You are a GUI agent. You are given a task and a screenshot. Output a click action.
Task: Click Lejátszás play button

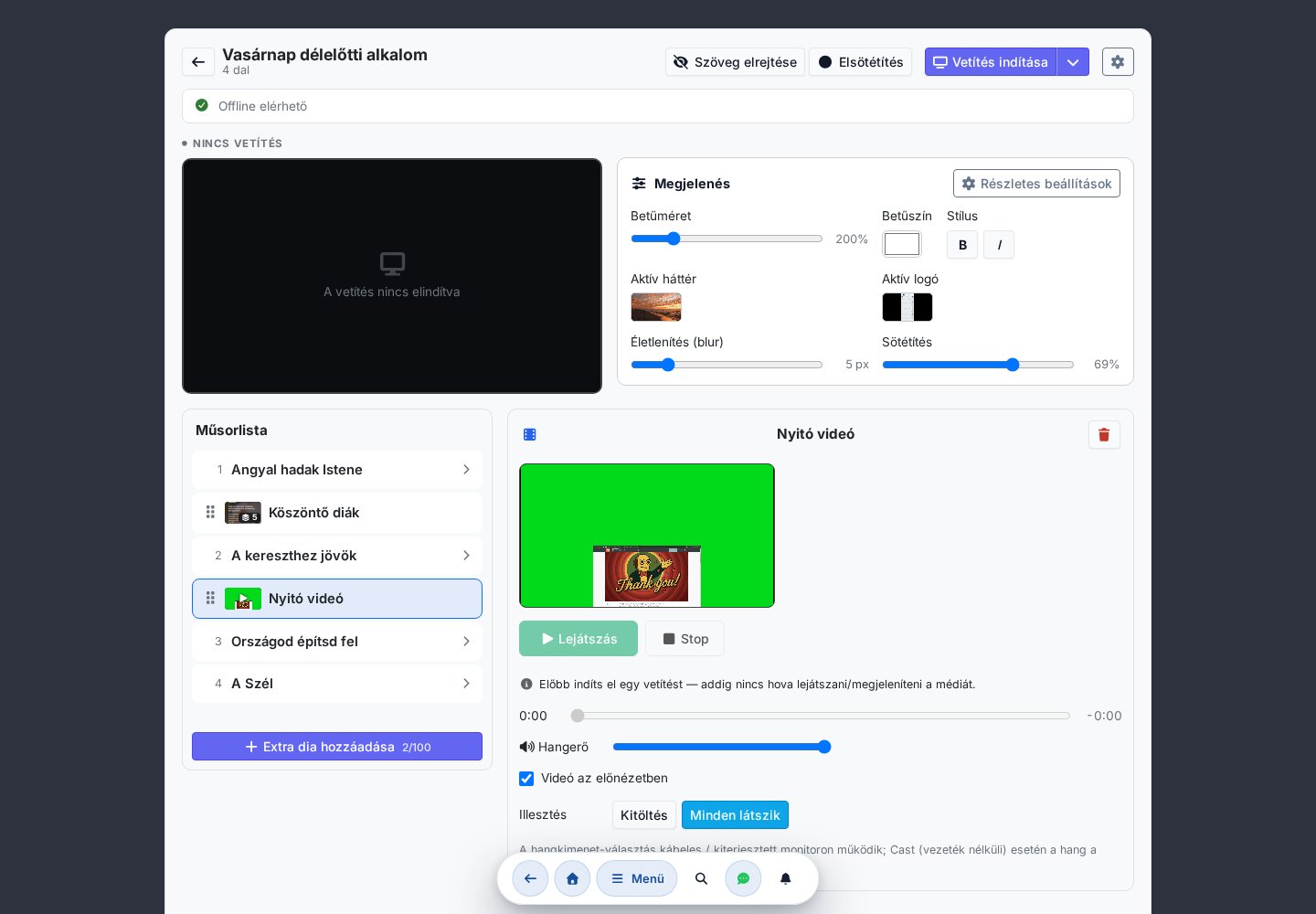click(578, 639)
